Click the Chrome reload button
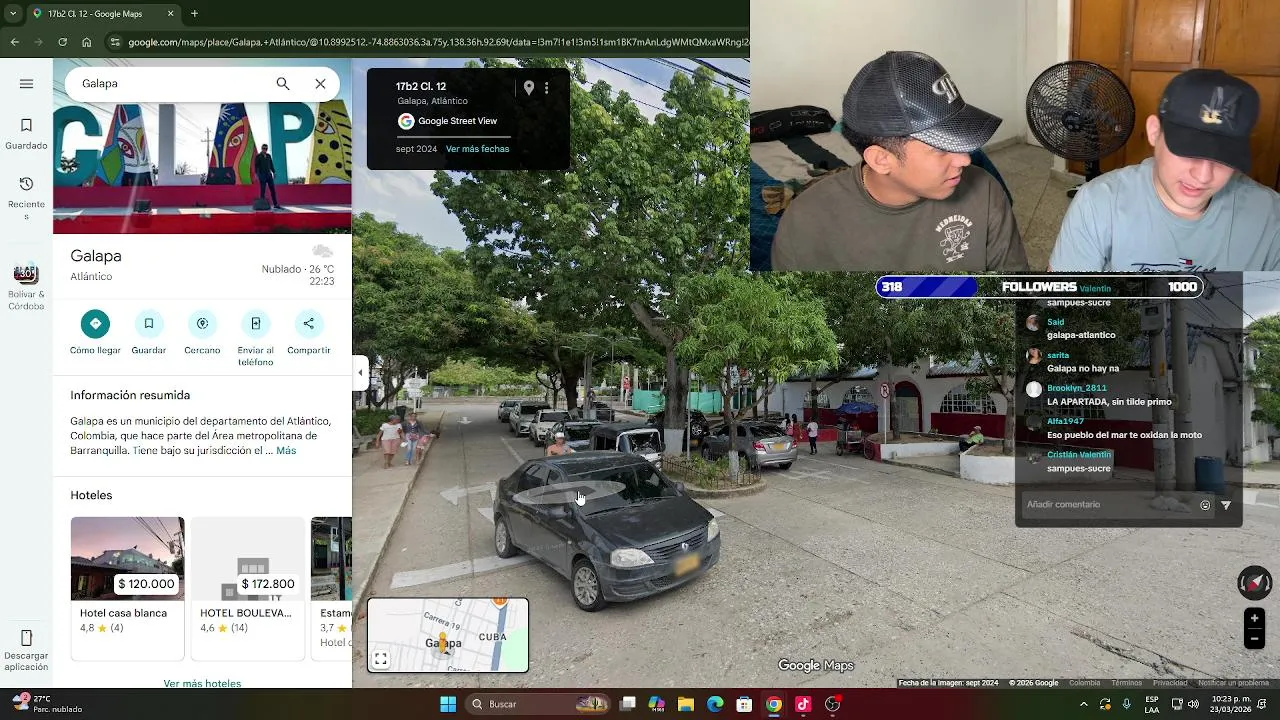The width and height of the screenshot is (1280, 720). 62,42
